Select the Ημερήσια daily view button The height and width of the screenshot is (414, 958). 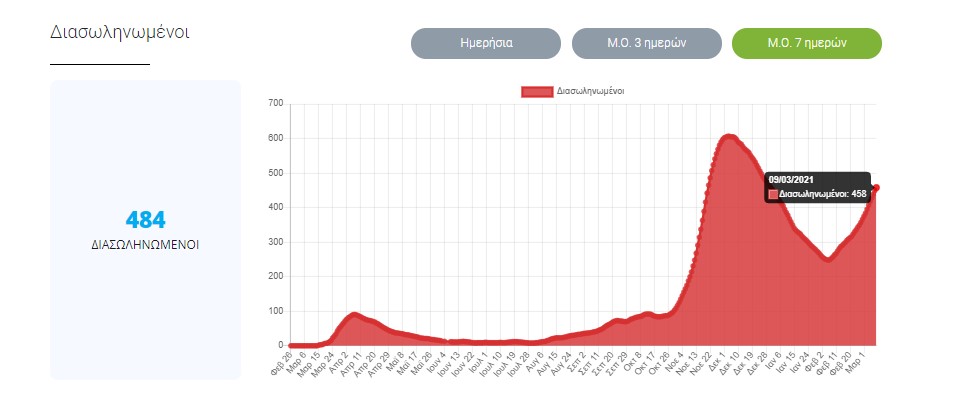point(486,44)
